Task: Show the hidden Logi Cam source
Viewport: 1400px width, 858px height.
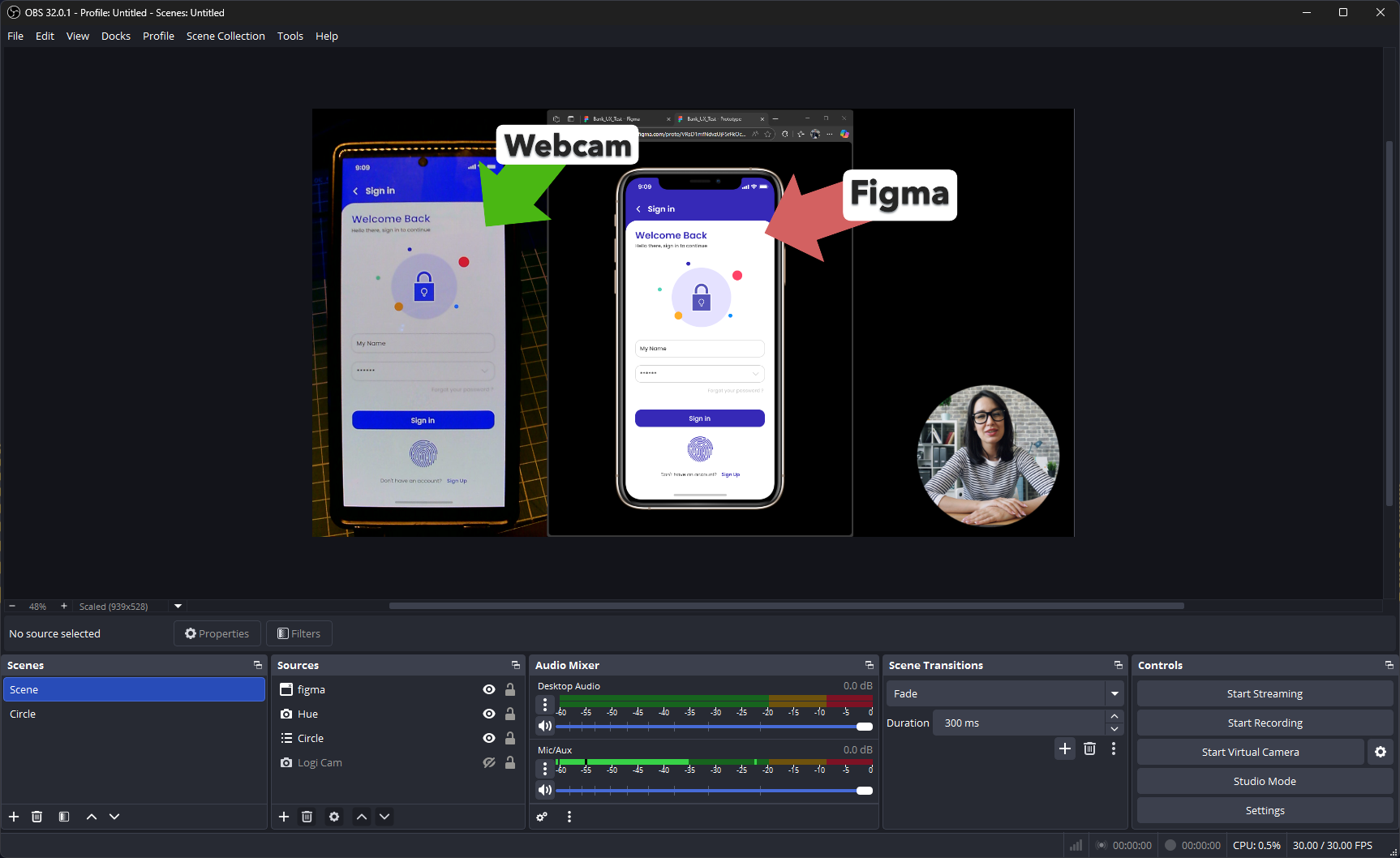Action: click(x=489, y=762)
